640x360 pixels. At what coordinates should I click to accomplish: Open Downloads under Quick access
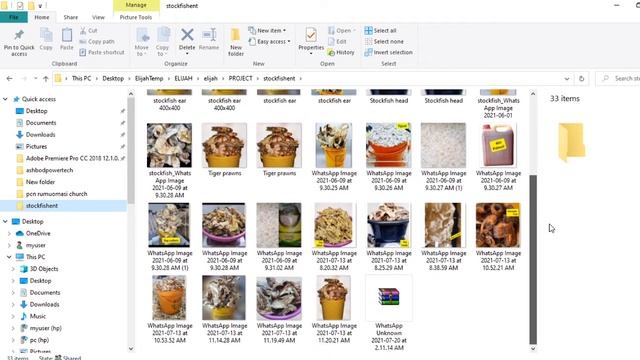point(40,135)
